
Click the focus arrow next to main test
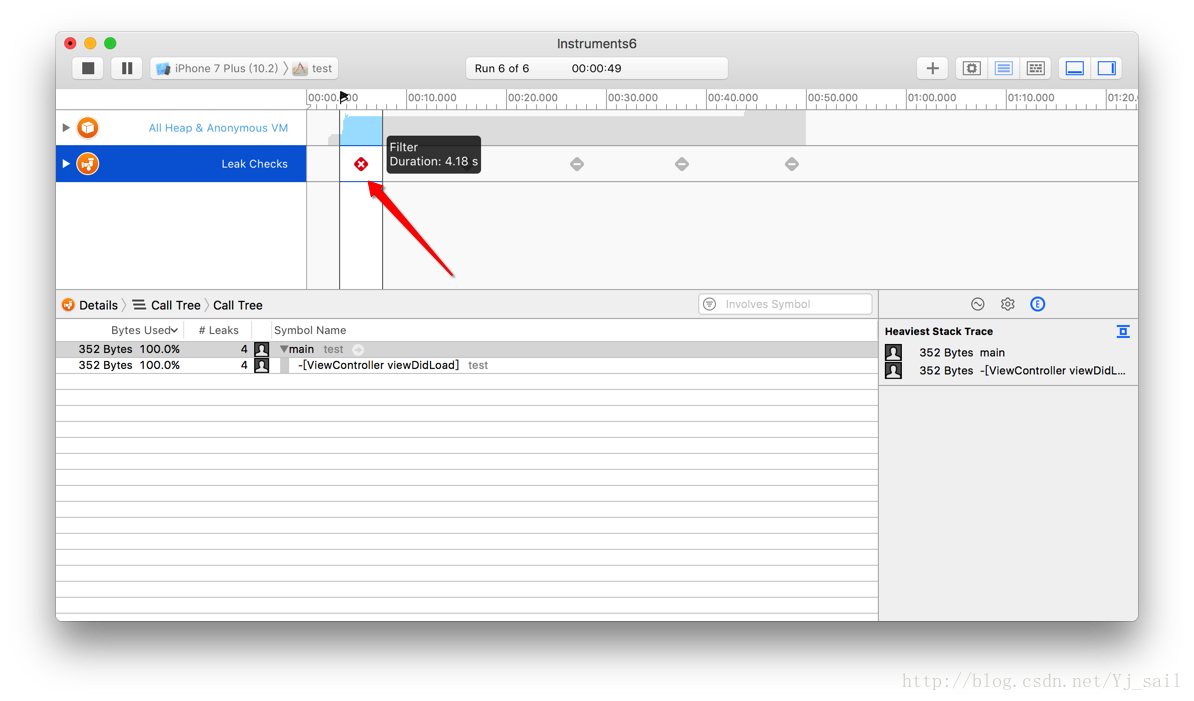[358, 349]
